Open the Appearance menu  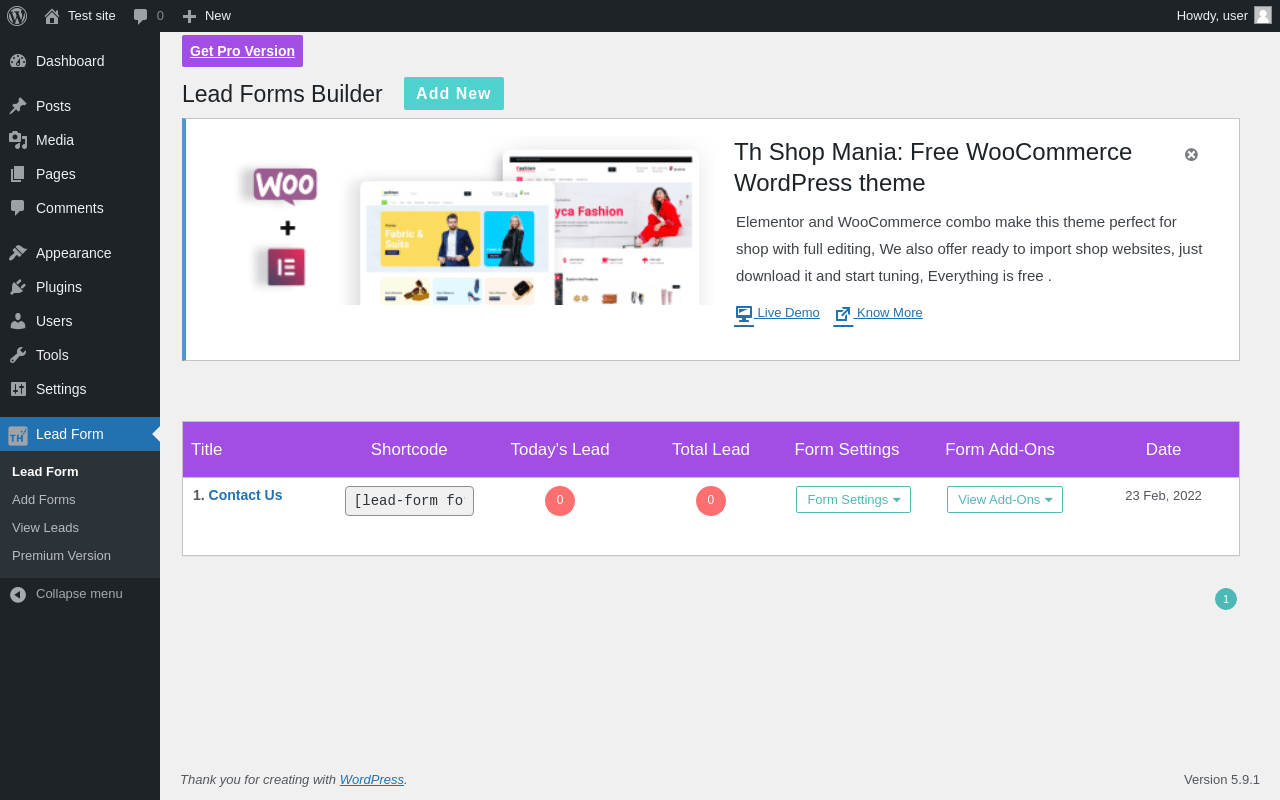coord(80,253)
